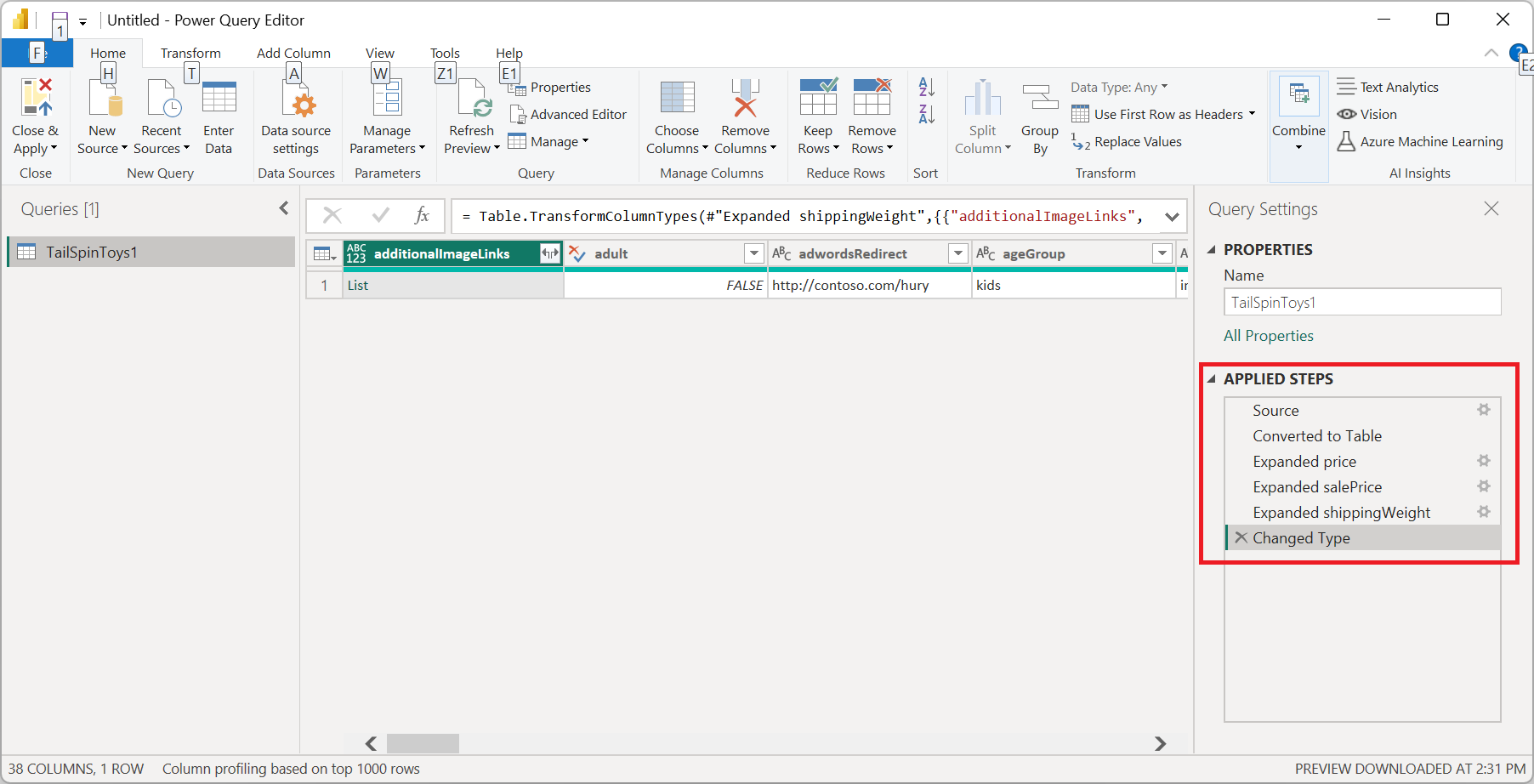Open settings gear for Source step
This screenshot has width=1534, height=784.
1484,410
